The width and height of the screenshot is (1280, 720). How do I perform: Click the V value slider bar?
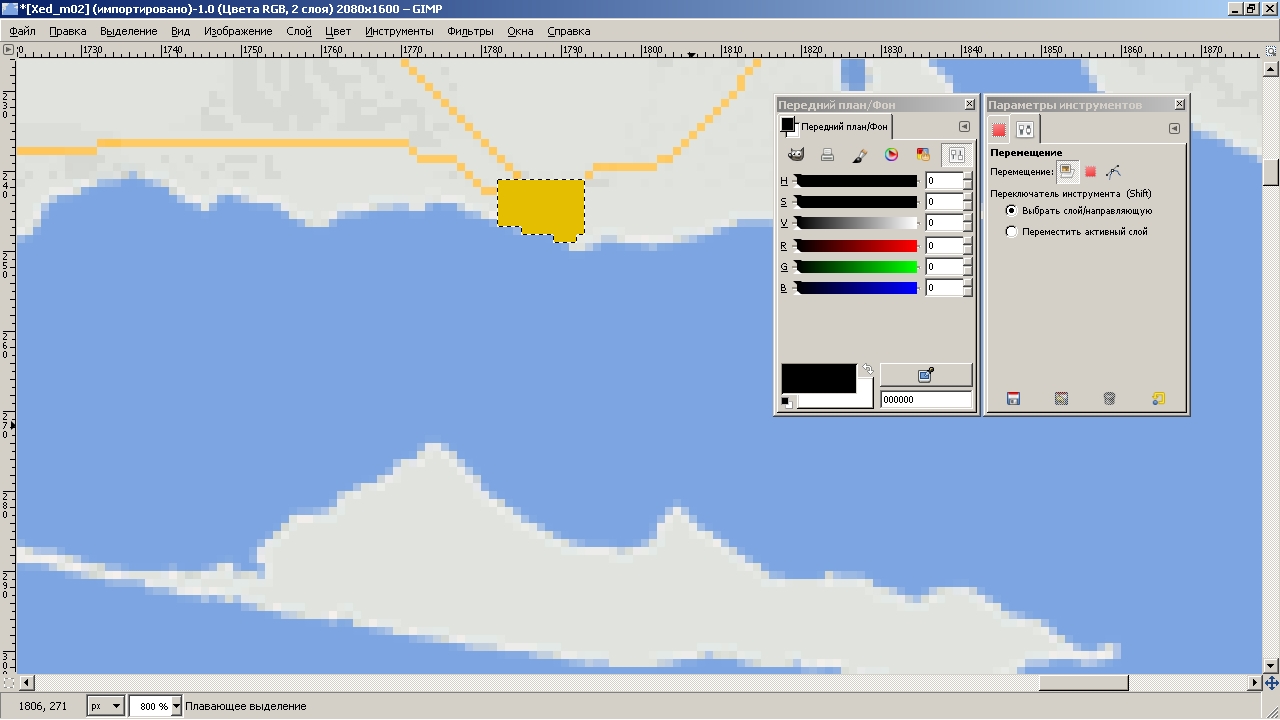pyautogui.click(x=856, y=223)
